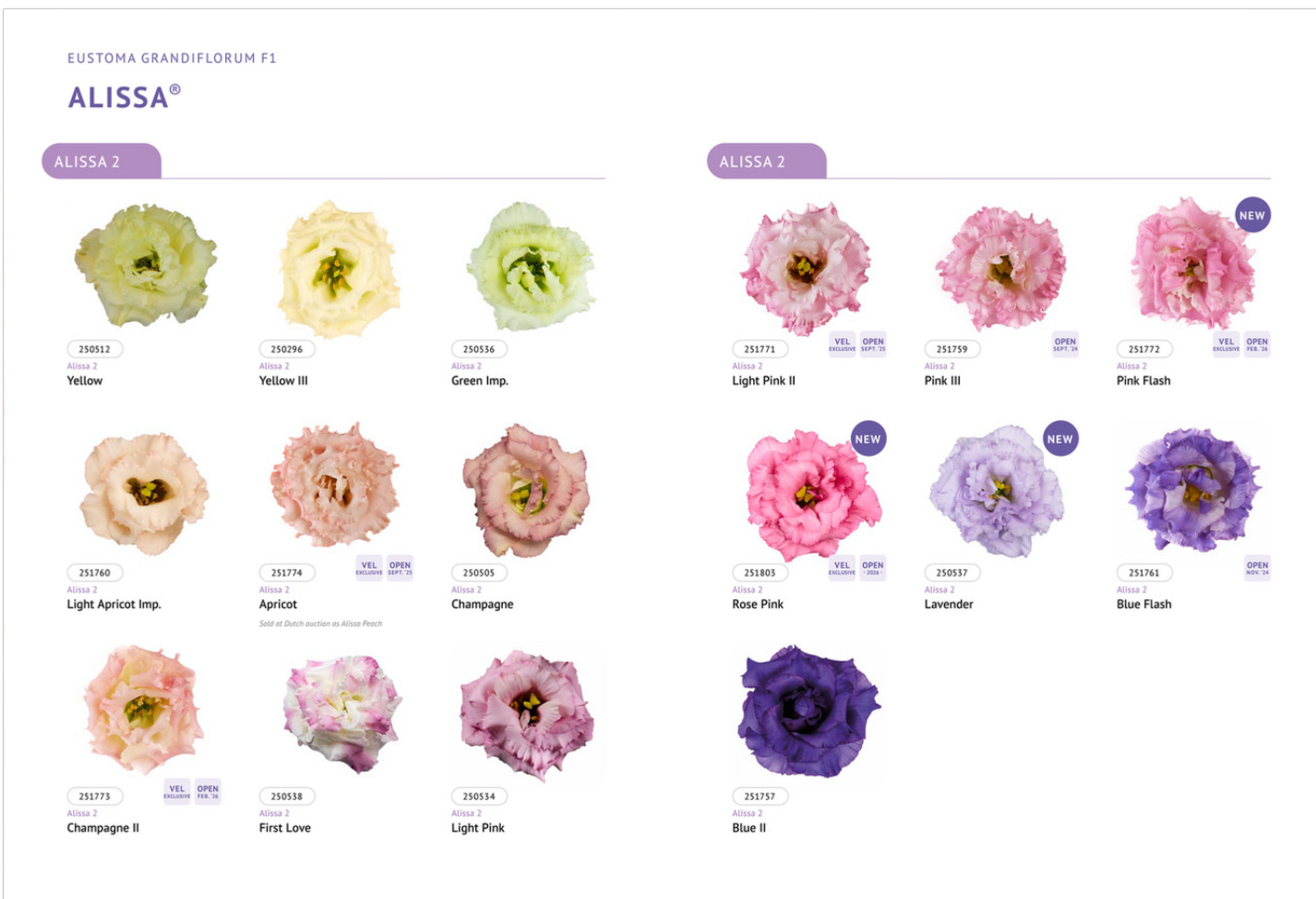This screenshot has height=899, width=1316.
Task: Click the Green Imp. flower image
Action: [531, 266]
